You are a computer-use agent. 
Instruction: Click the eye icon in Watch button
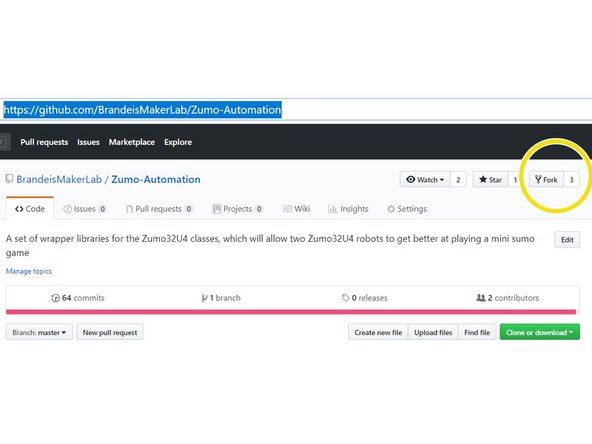(411, 179)
